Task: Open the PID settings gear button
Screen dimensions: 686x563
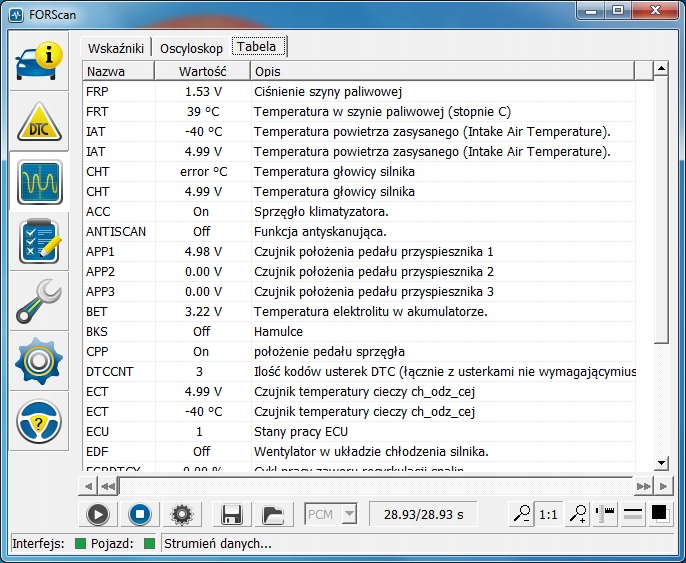Action: coord(181,515)
